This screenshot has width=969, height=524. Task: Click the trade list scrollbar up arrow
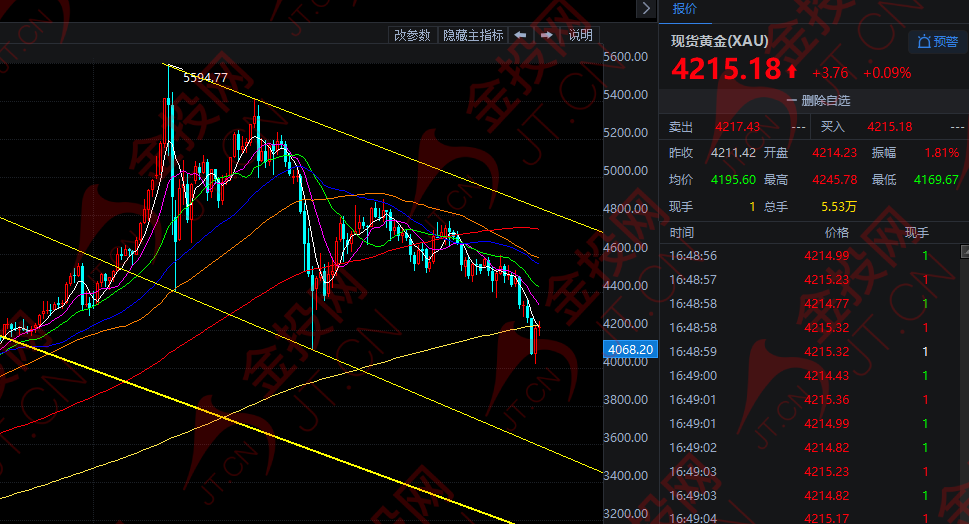pos(965,251)
